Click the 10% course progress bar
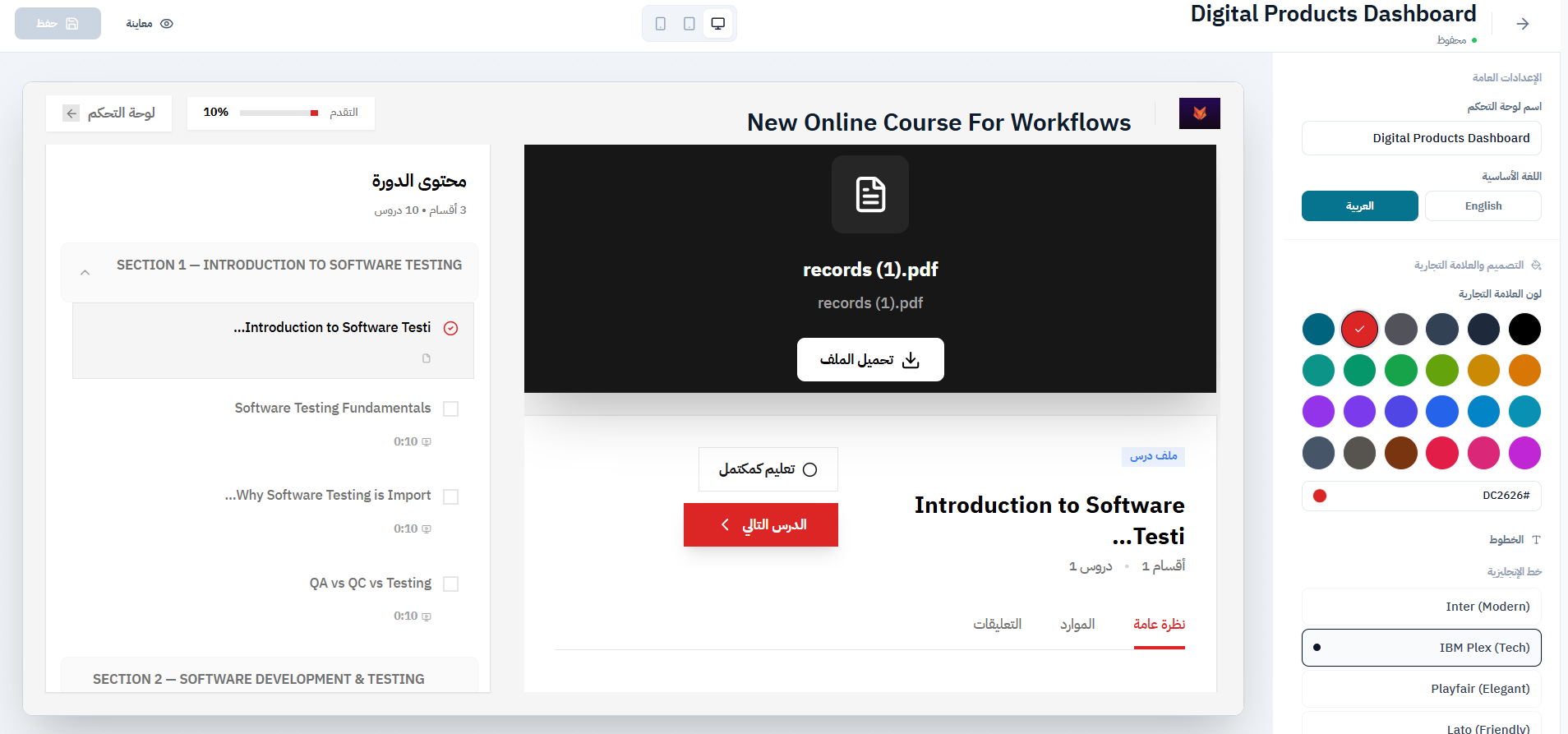This screenshot has width=1568, height=734. (x=279, y=113)
